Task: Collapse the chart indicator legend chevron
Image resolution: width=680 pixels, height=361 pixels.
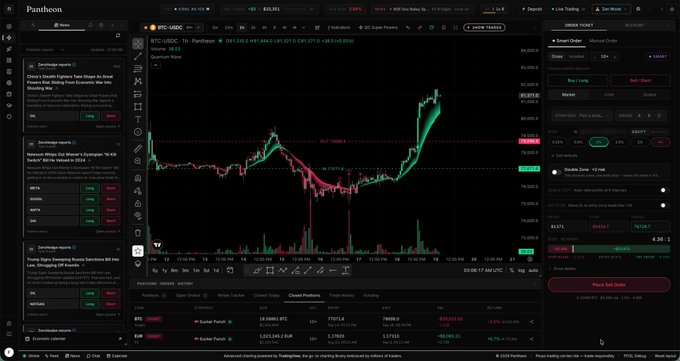Action: [x=155, y=65]
